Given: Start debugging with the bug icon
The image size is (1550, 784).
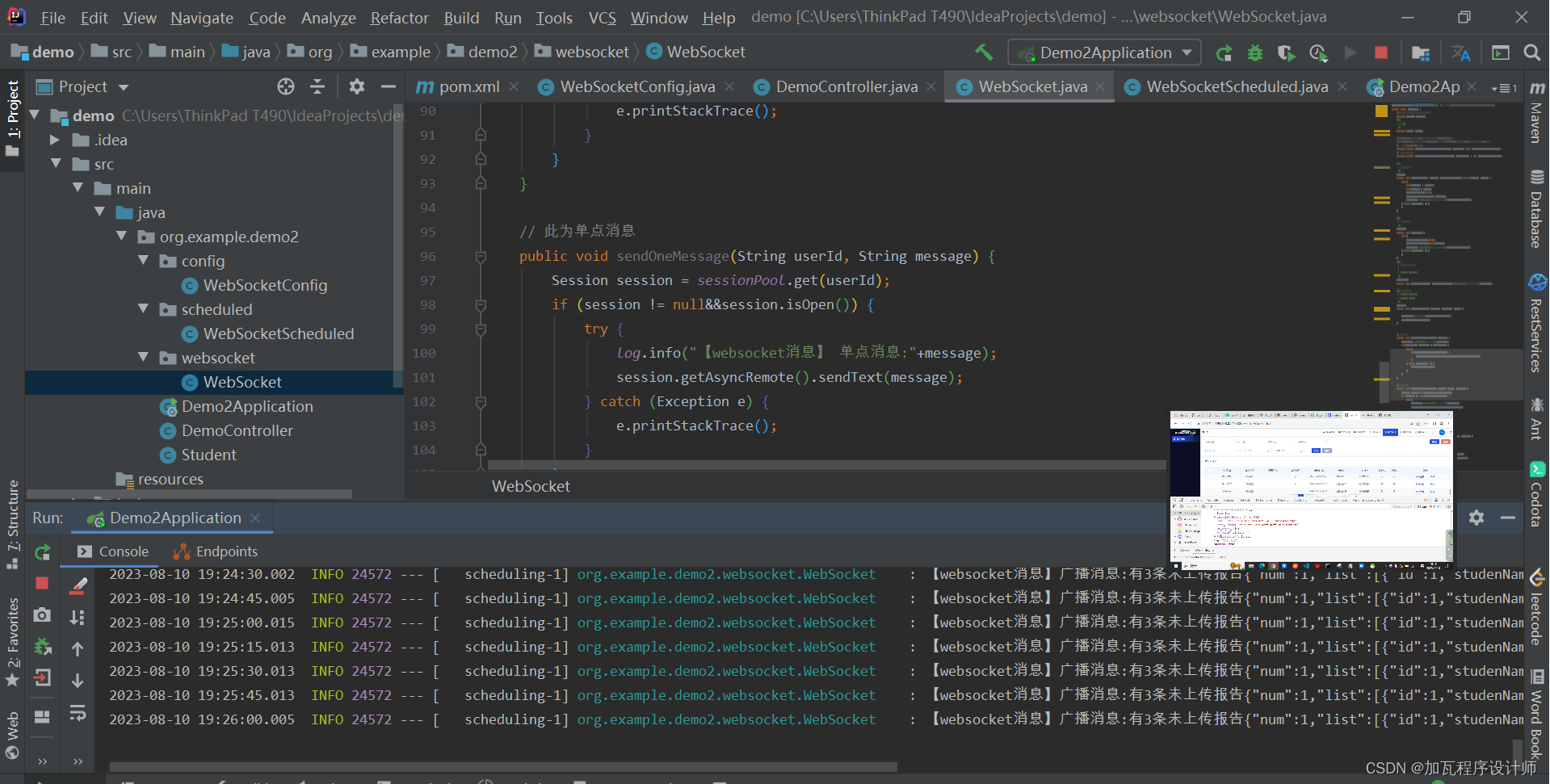Looking at the screenshot, I should pos(1255,53).
